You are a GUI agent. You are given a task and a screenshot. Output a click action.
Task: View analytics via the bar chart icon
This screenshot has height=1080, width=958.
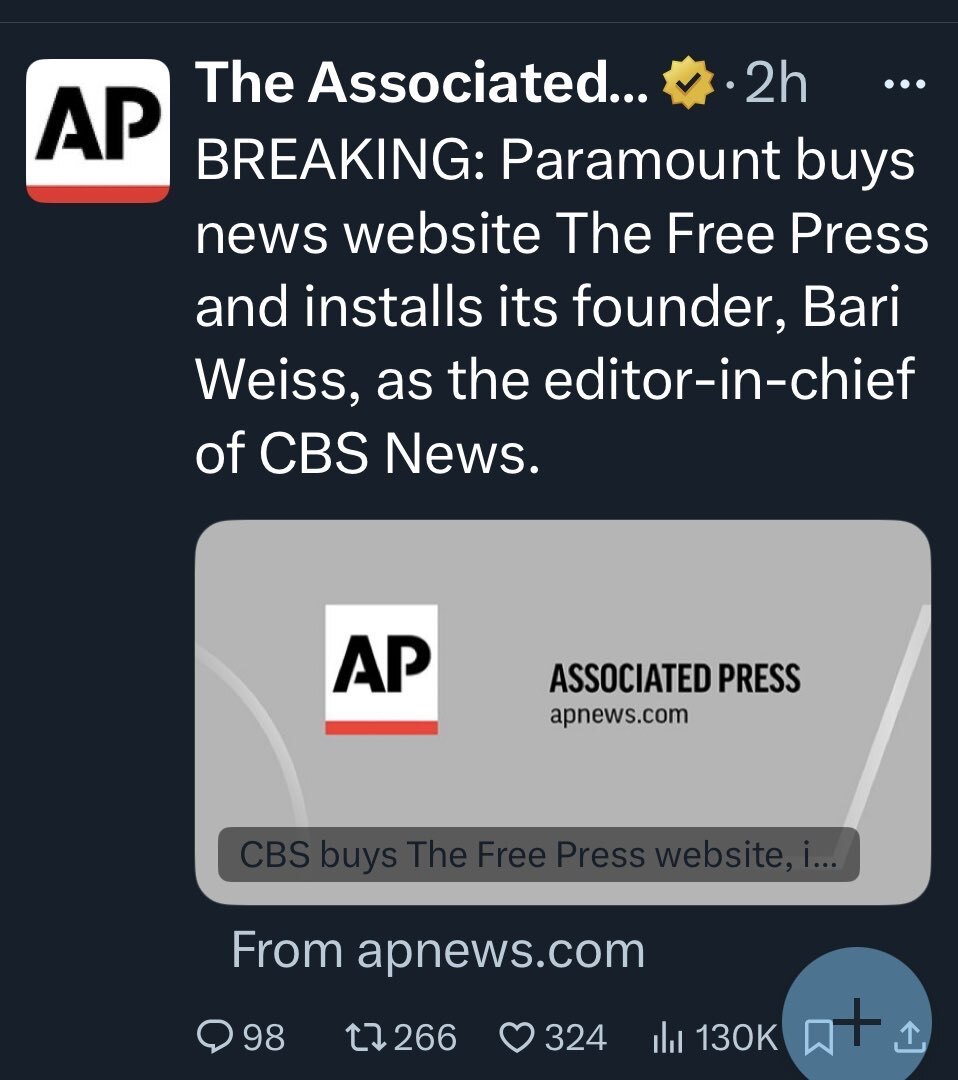(x=667, y=1037)
